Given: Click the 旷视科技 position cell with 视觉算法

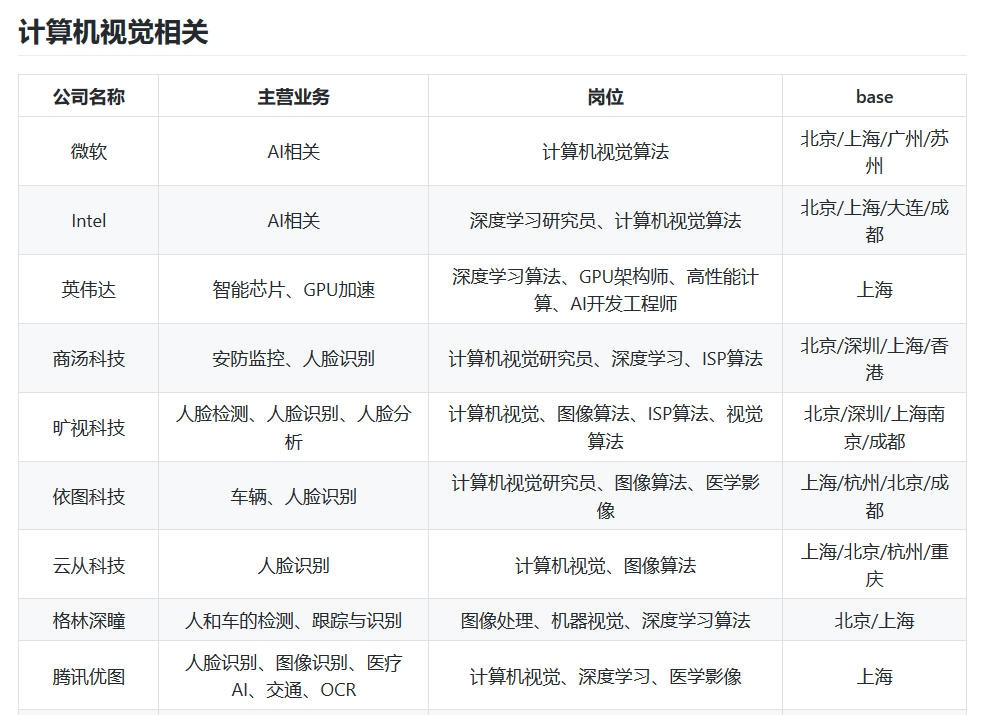Looking at the screenshot, I should 606,428.
